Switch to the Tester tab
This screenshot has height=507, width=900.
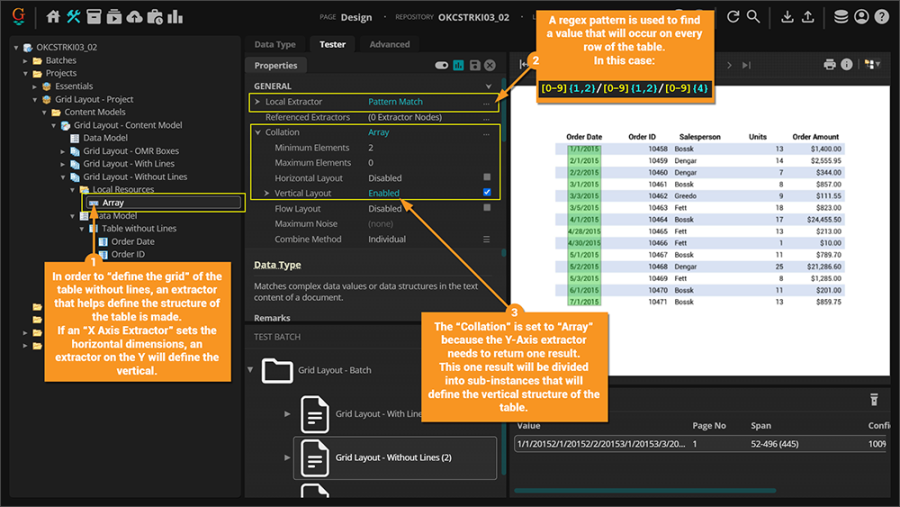click(x=332, y=44)
